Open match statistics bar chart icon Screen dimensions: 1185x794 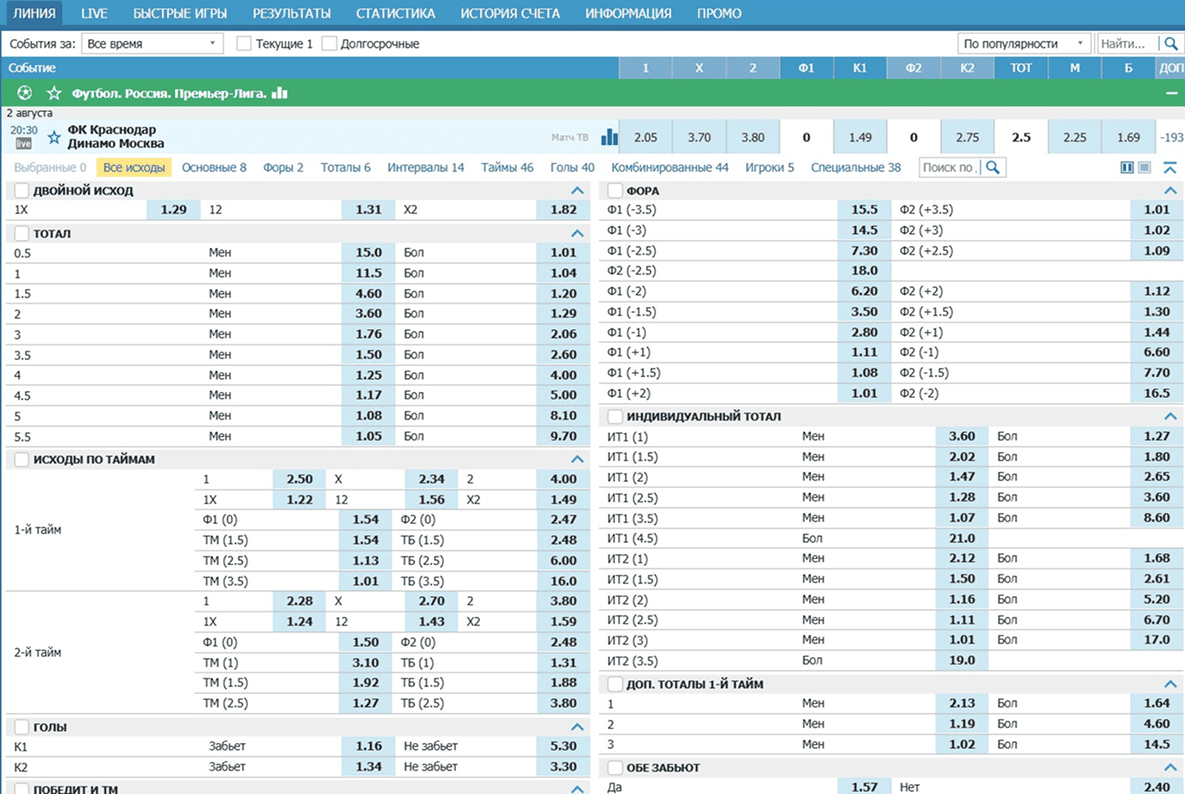pos(609,137)
